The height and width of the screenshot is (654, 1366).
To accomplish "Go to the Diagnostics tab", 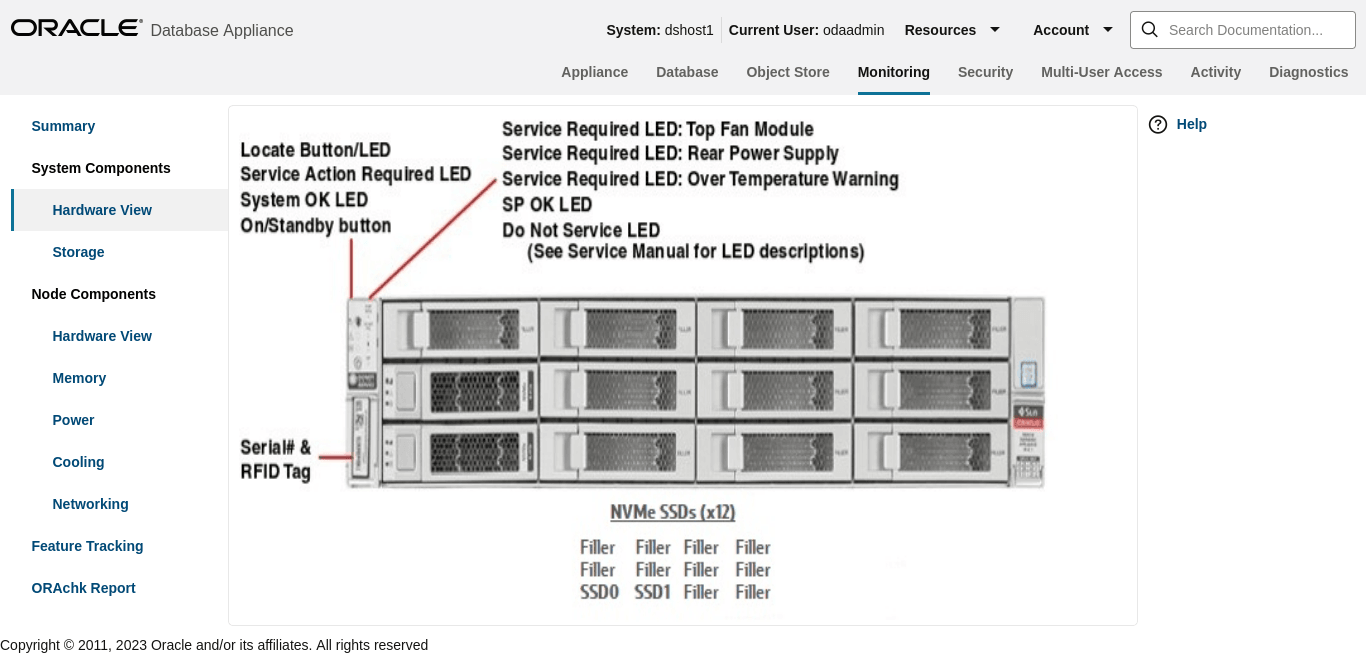I will pyautogui.click(x=1308, y=72).
